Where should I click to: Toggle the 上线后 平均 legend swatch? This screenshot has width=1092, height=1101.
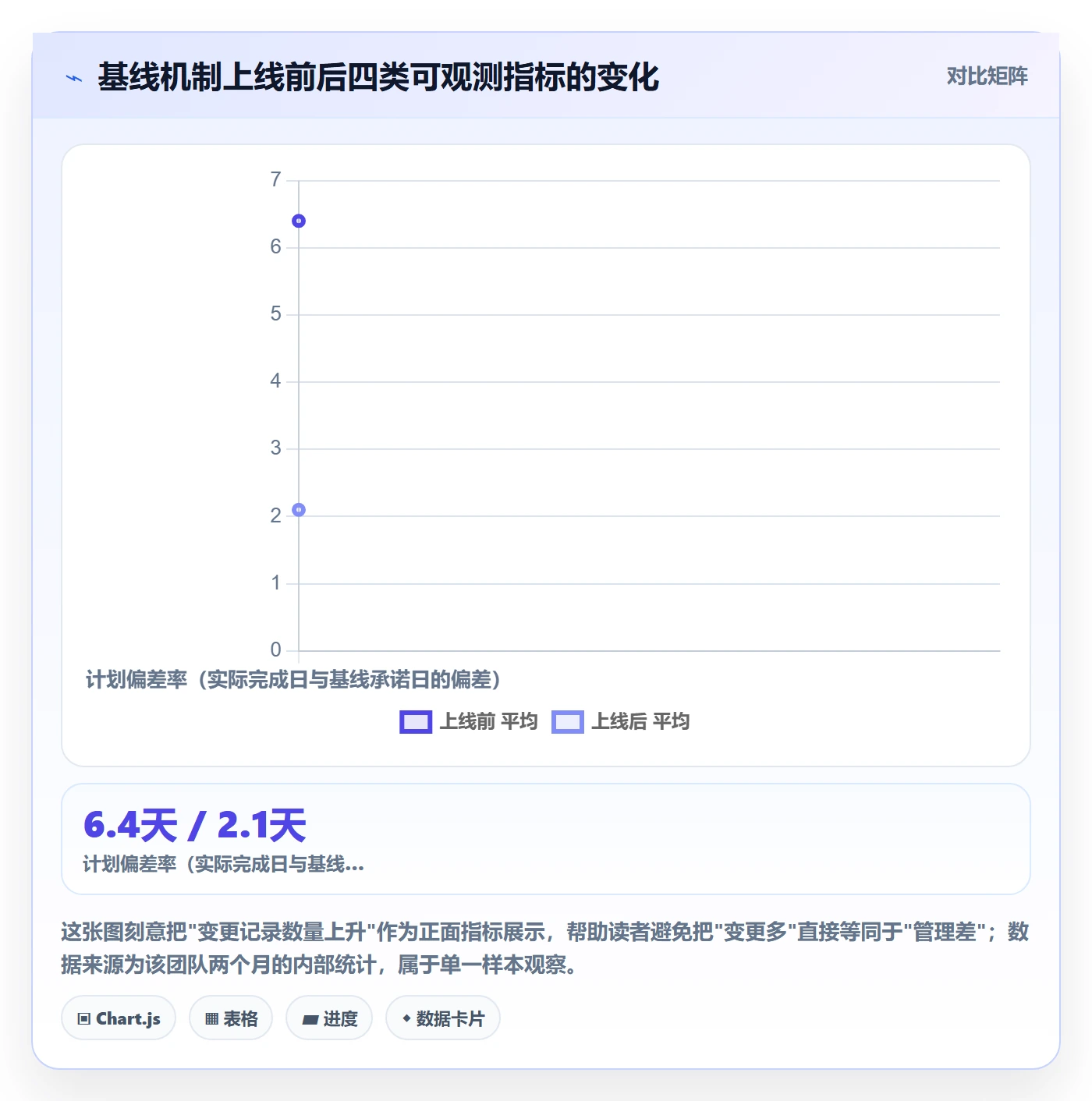[x=568, y=722]
